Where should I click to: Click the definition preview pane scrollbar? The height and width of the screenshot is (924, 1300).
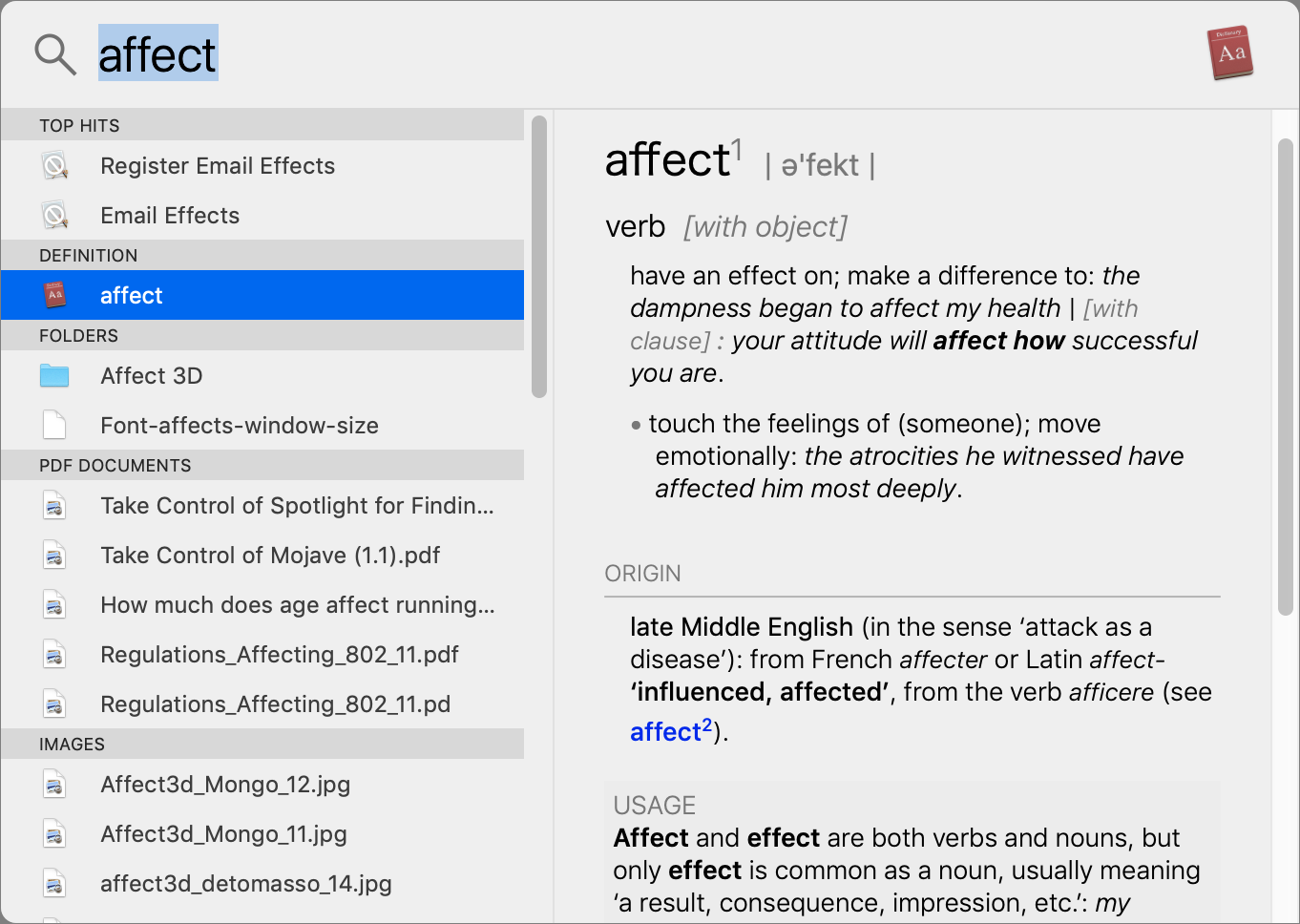click(1285, 377)
